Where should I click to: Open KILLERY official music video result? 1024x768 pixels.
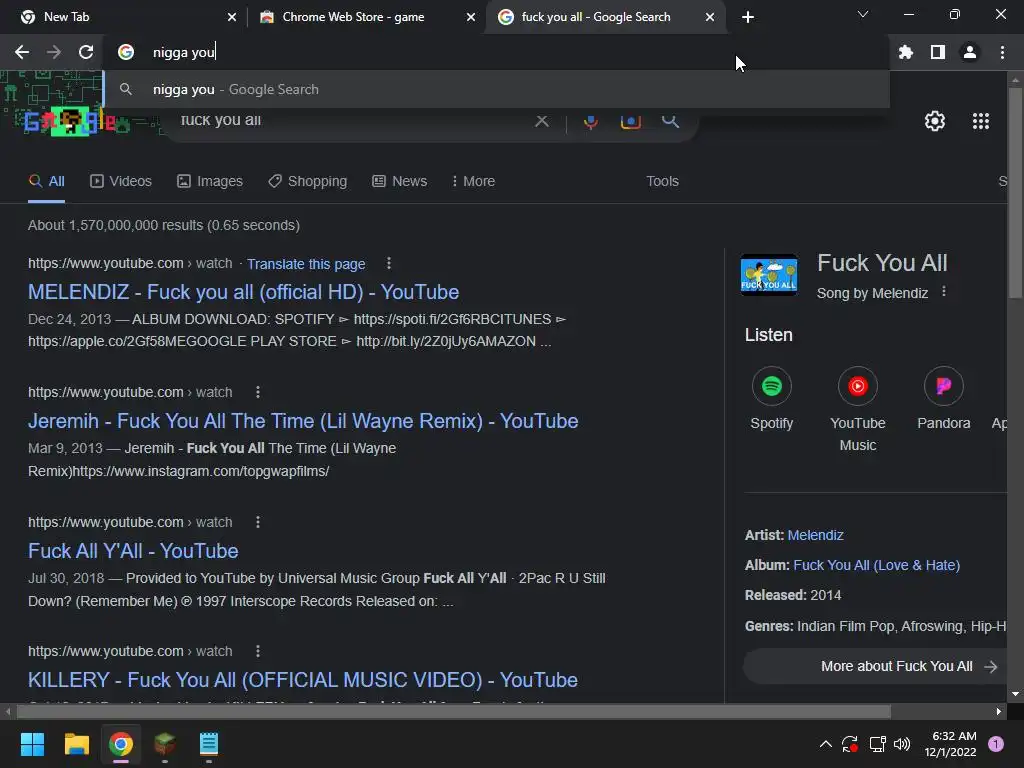(303, 680)
